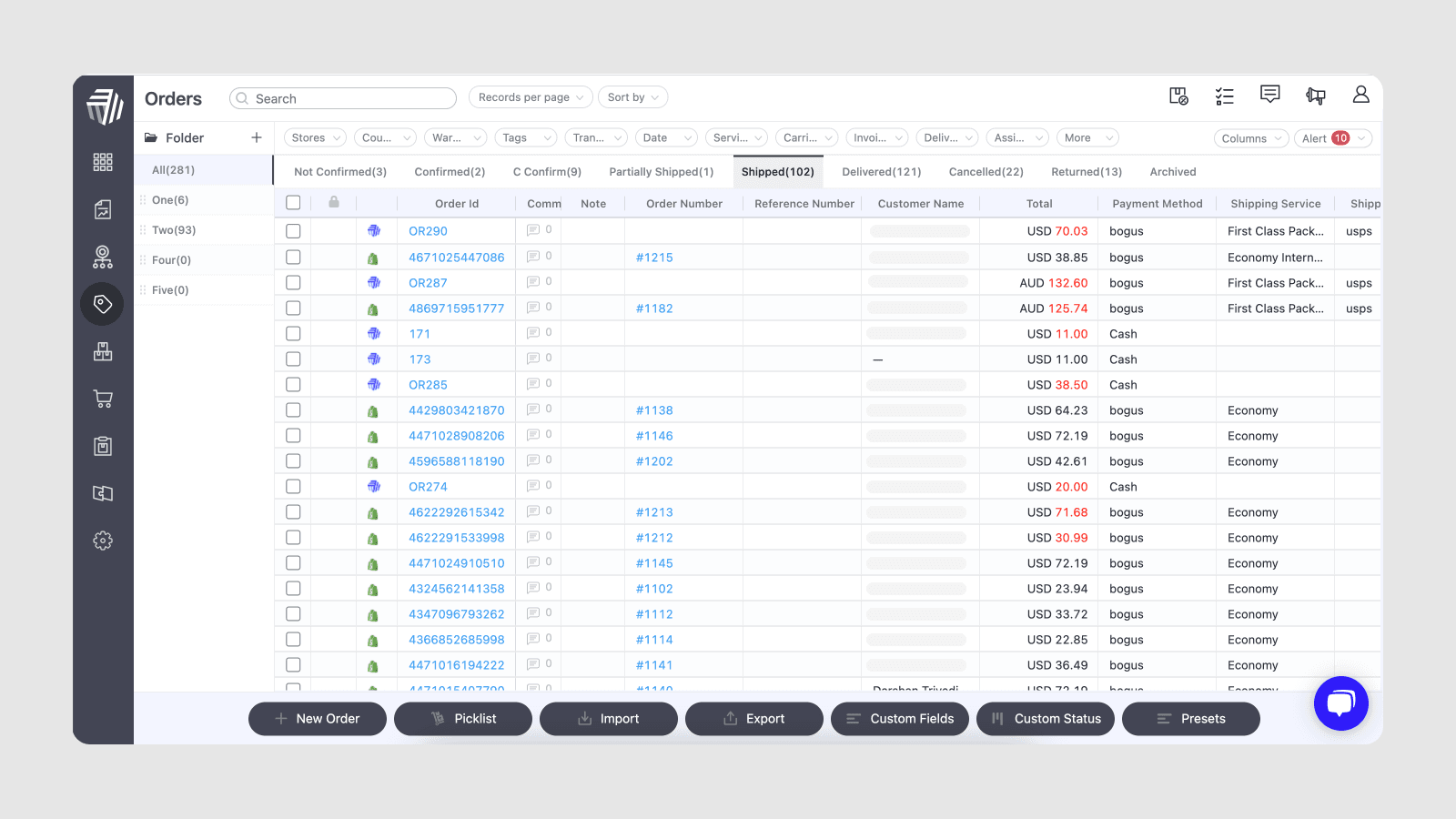Click the orders tag icon in sidebar
The image size is (1456, 819).
coord(103,304)
